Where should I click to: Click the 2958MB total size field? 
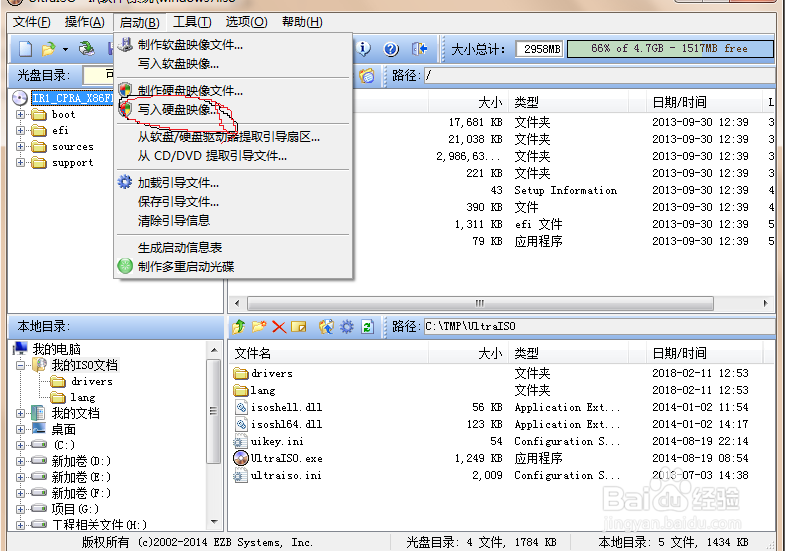pyautogui.click(x=539, y=49)
